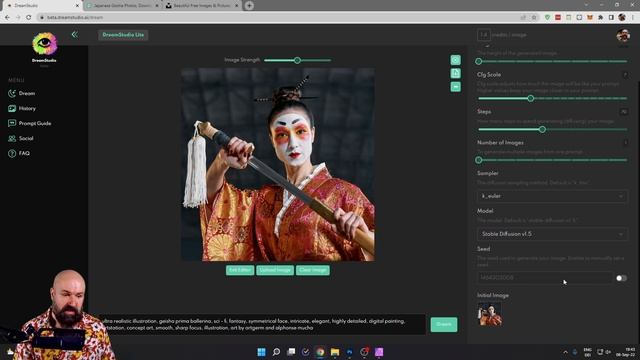Click the green document icon beside the canvas
This screenshot has height=360, width=640.
(456, 73)
